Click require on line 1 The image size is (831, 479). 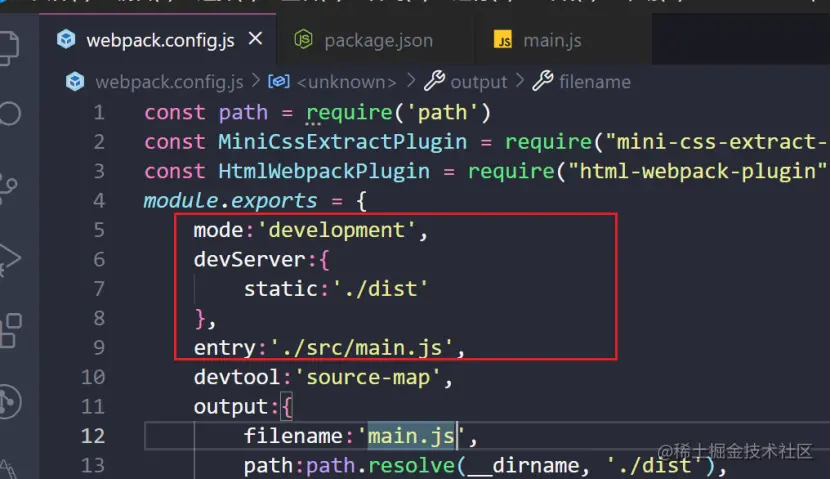coord(349,113)
